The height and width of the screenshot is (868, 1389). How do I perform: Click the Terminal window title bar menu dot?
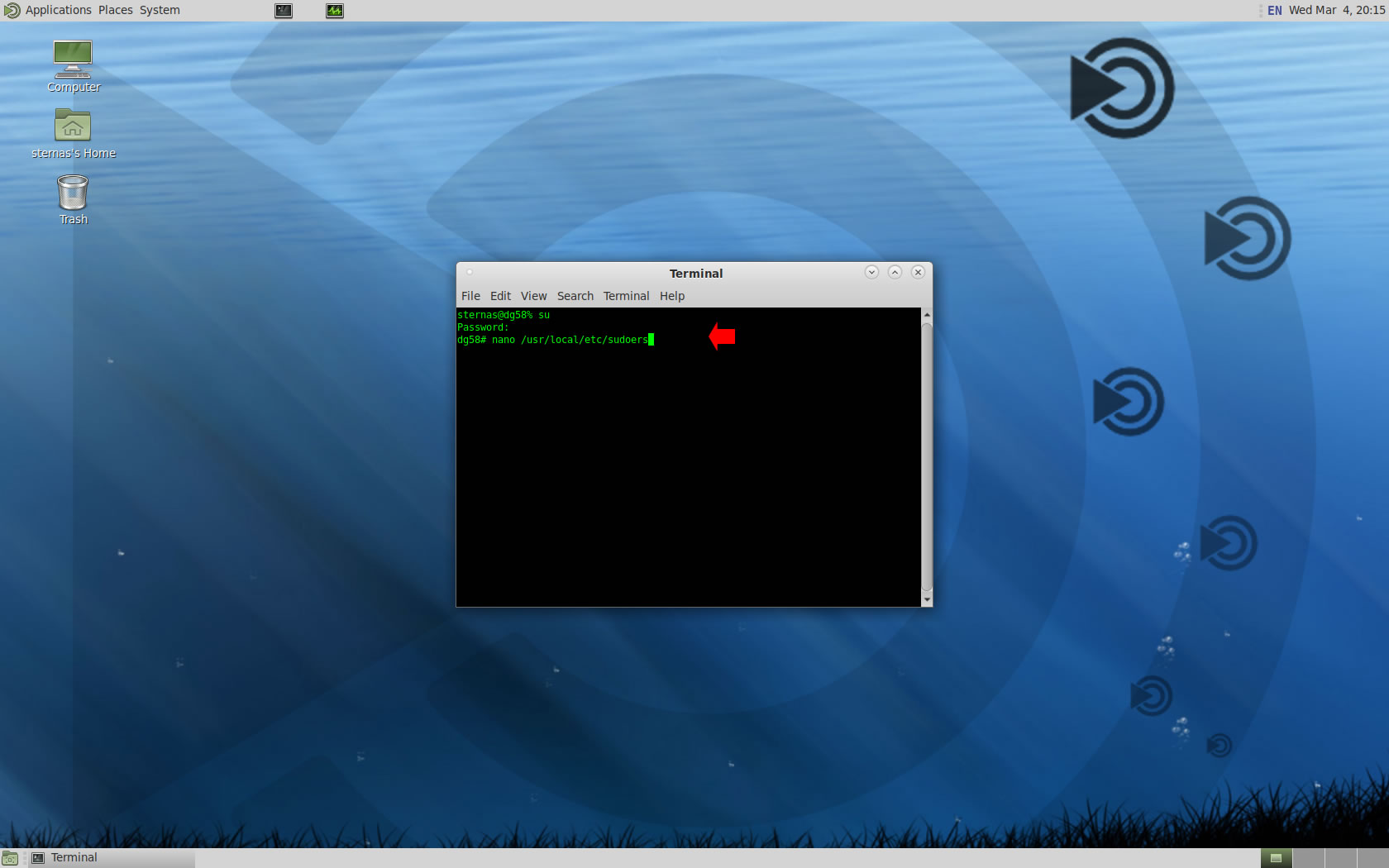(x=470, y=272)
